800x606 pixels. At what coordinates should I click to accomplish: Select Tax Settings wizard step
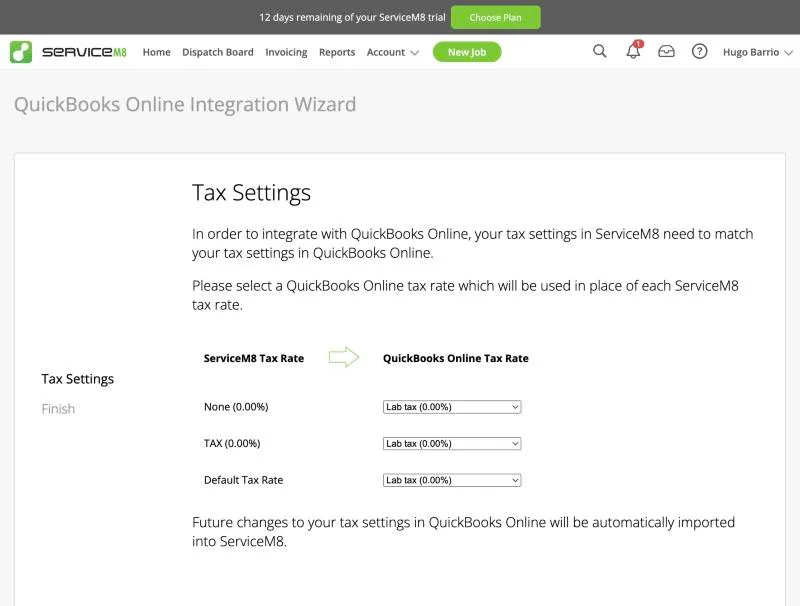(78, 379)
